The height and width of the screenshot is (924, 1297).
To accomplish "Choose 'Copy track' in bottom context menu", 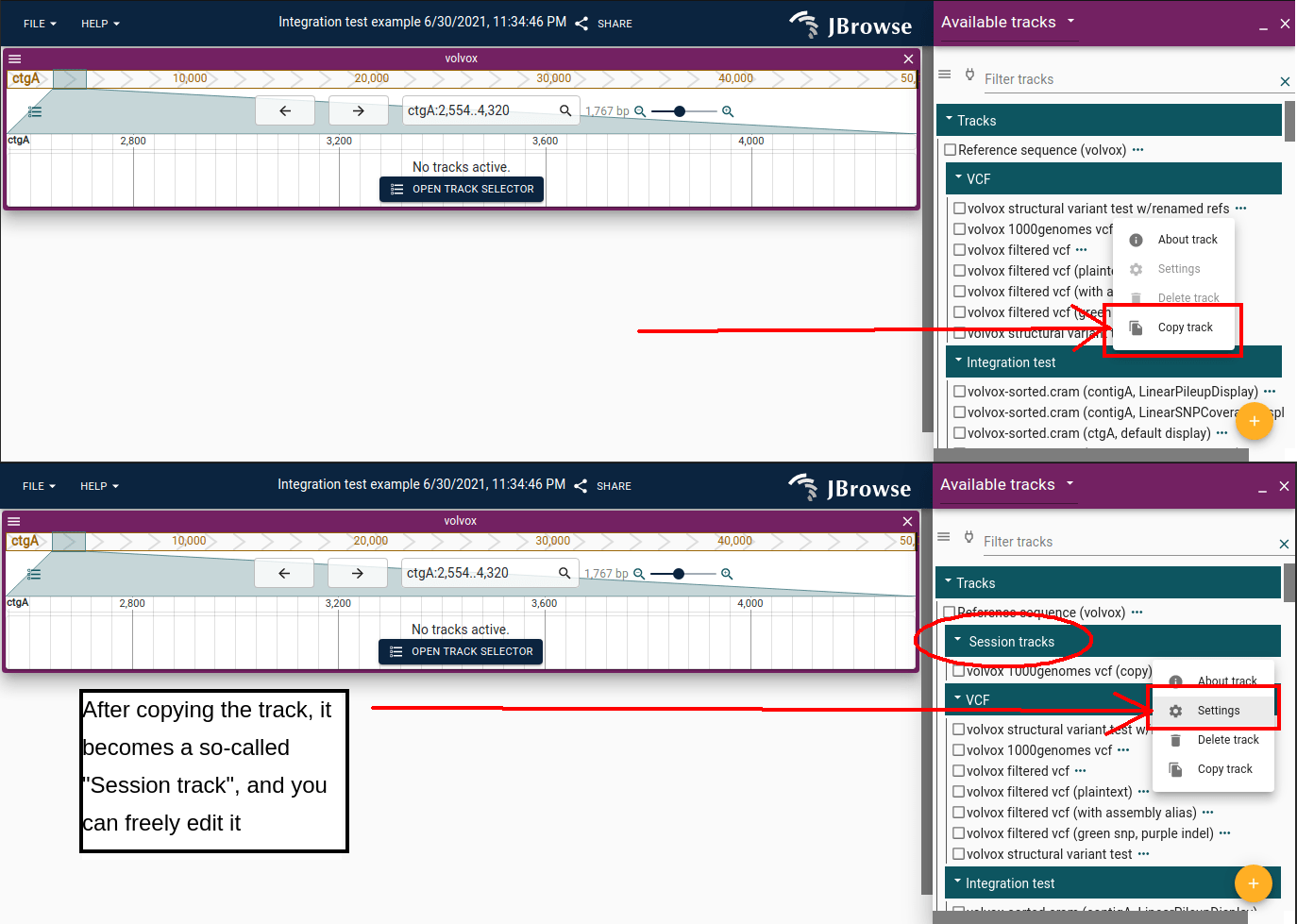I will coord(1214,769).
